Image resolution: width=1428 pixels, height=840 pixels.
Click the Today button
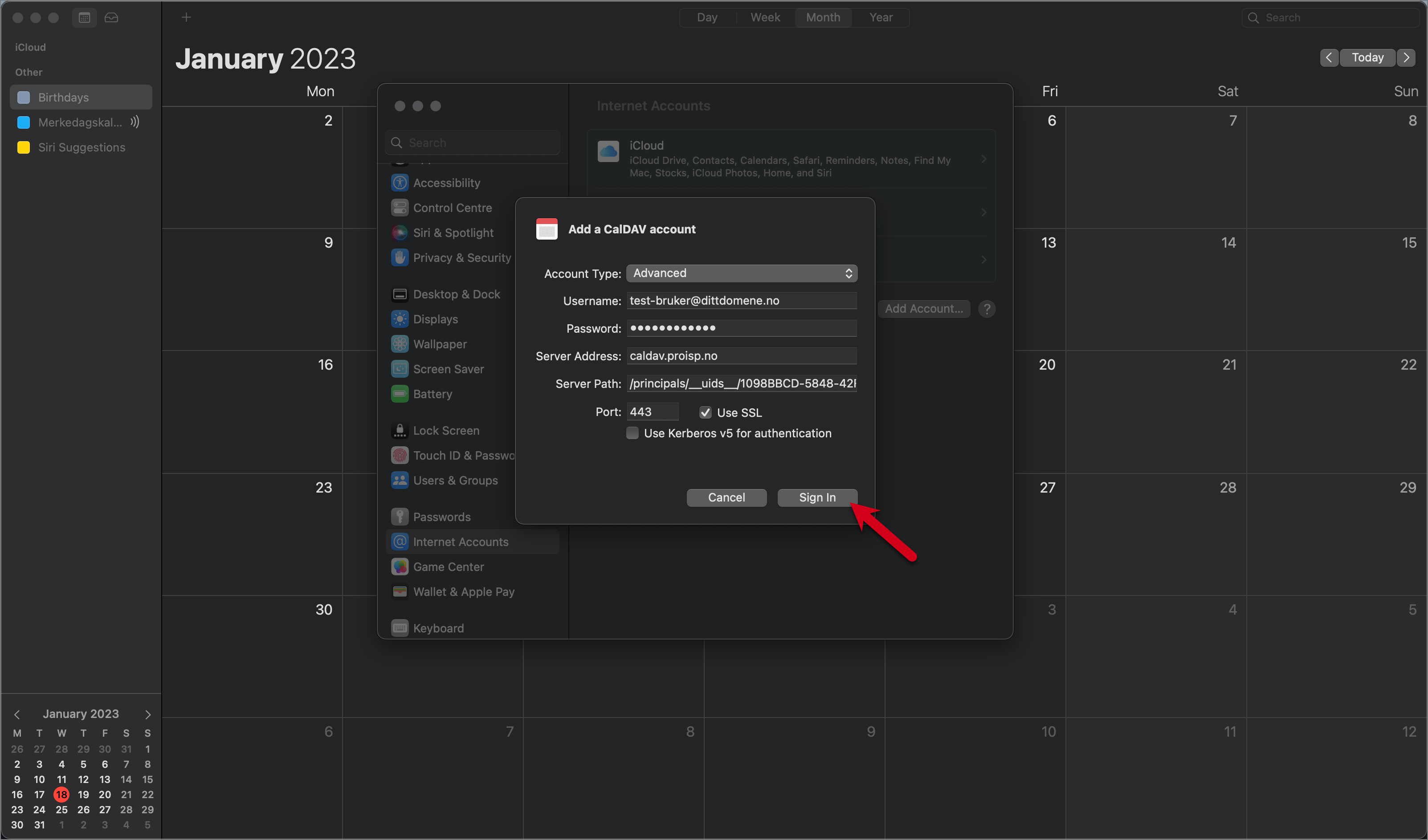coord(1367,57)
